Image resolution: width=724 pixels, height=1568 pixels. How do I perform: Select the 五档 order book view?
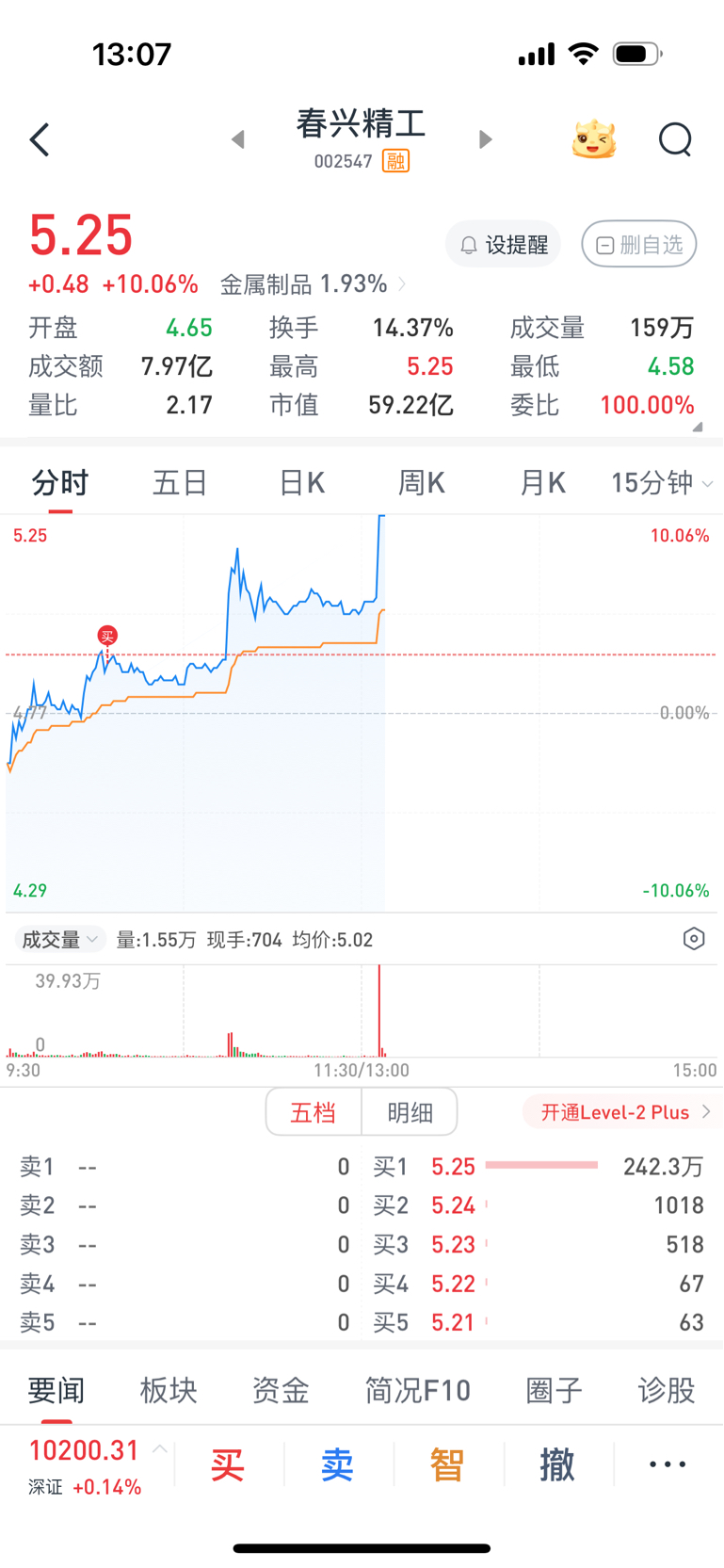(x=314, y=1112)
